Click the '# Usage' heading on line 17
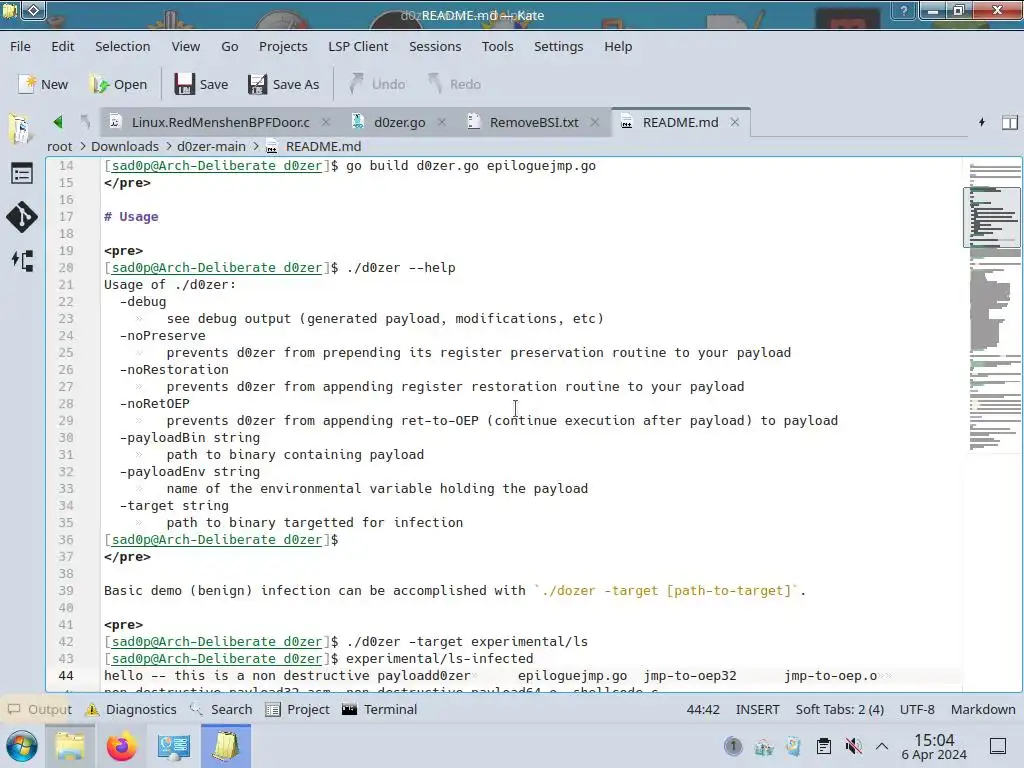The image size is (1024, 768). tap(131, 217)
